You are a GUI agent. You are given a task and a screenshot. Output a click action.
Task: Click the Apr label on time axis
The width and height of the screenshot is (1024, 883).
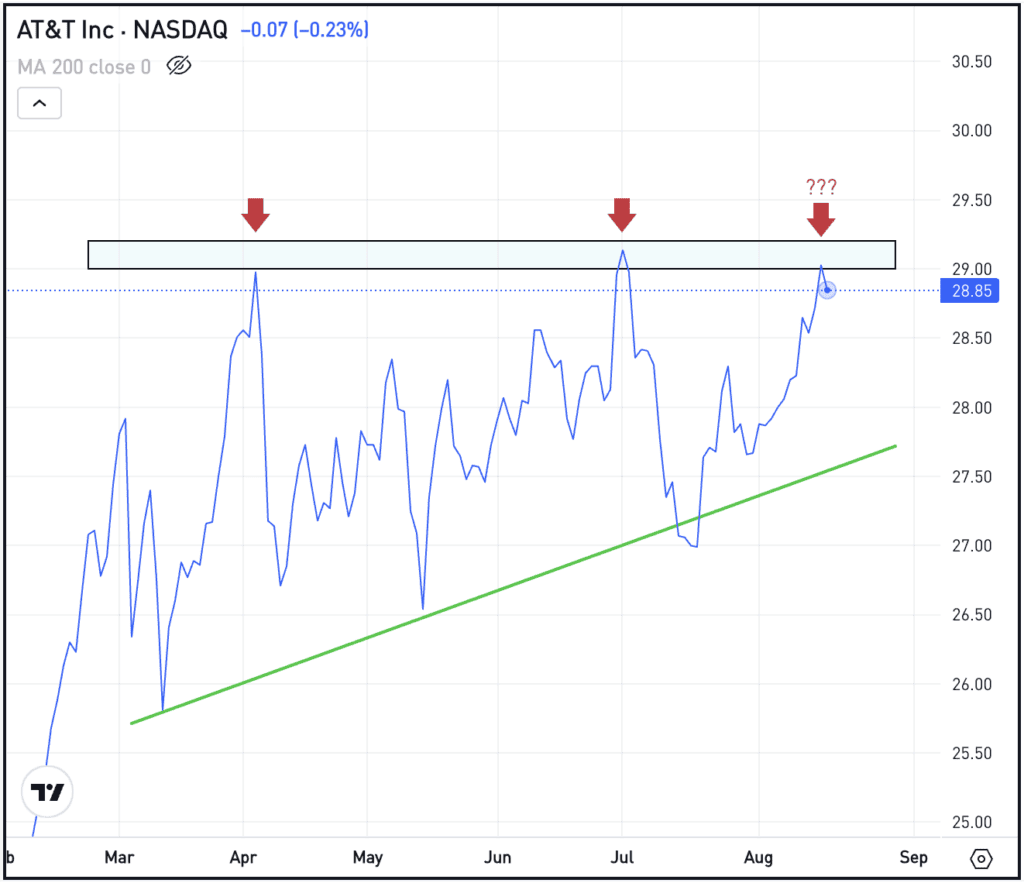tap(243, 858)
